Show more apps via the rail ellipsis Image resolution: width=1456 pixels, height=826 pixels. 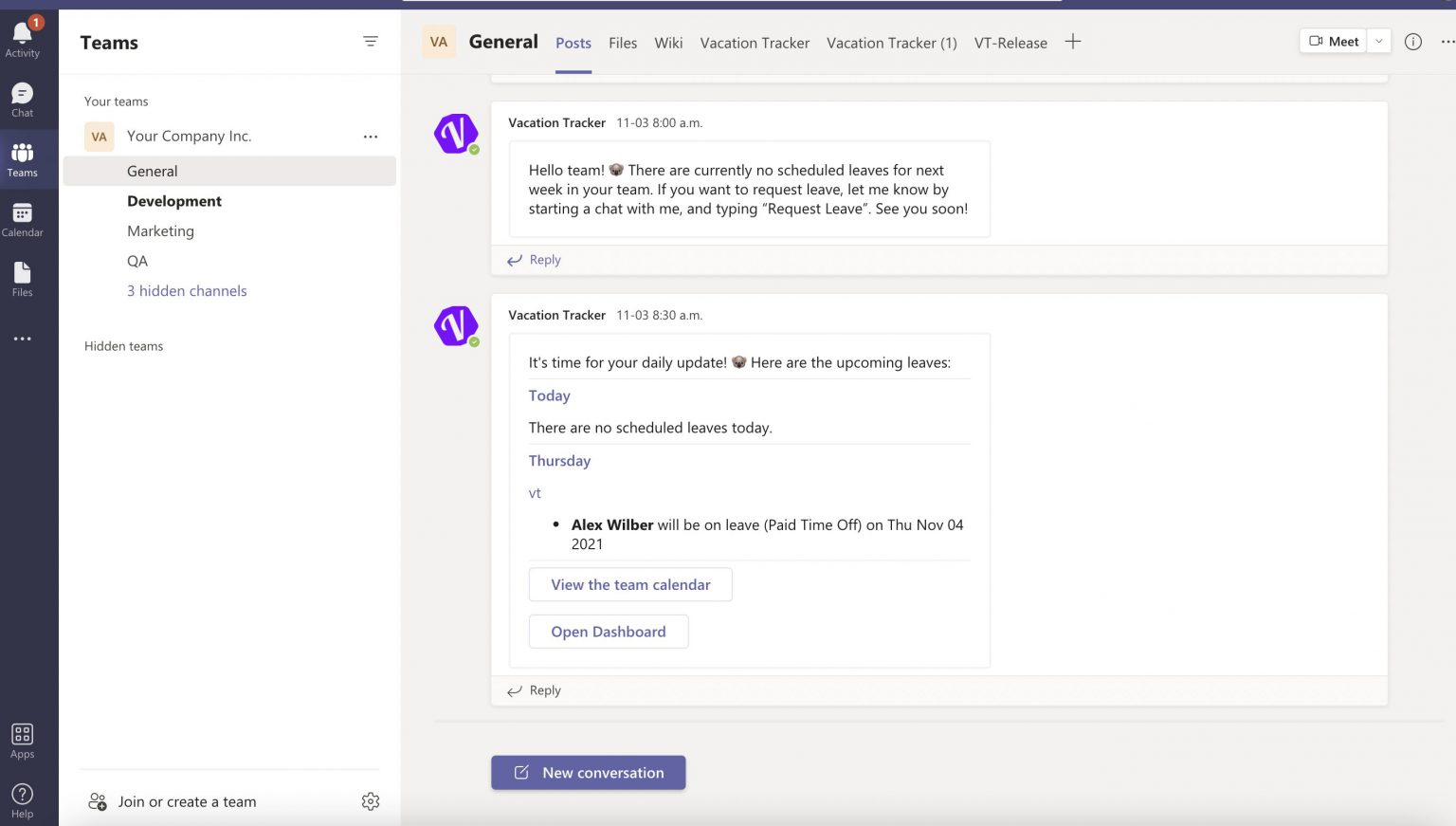pos(23,339)
